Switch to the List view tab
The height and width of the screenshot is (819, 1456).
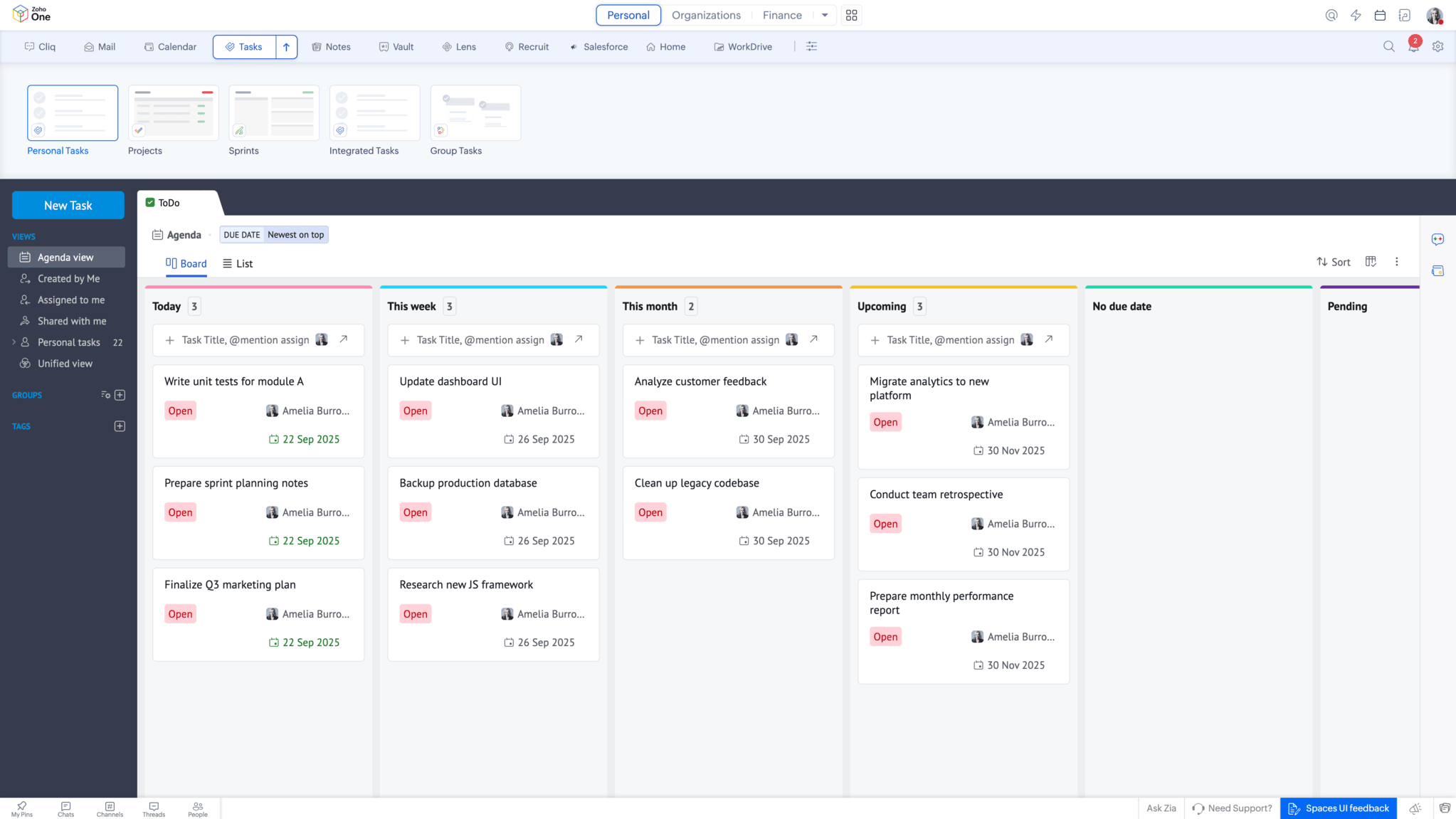click(x=238, y=263)
